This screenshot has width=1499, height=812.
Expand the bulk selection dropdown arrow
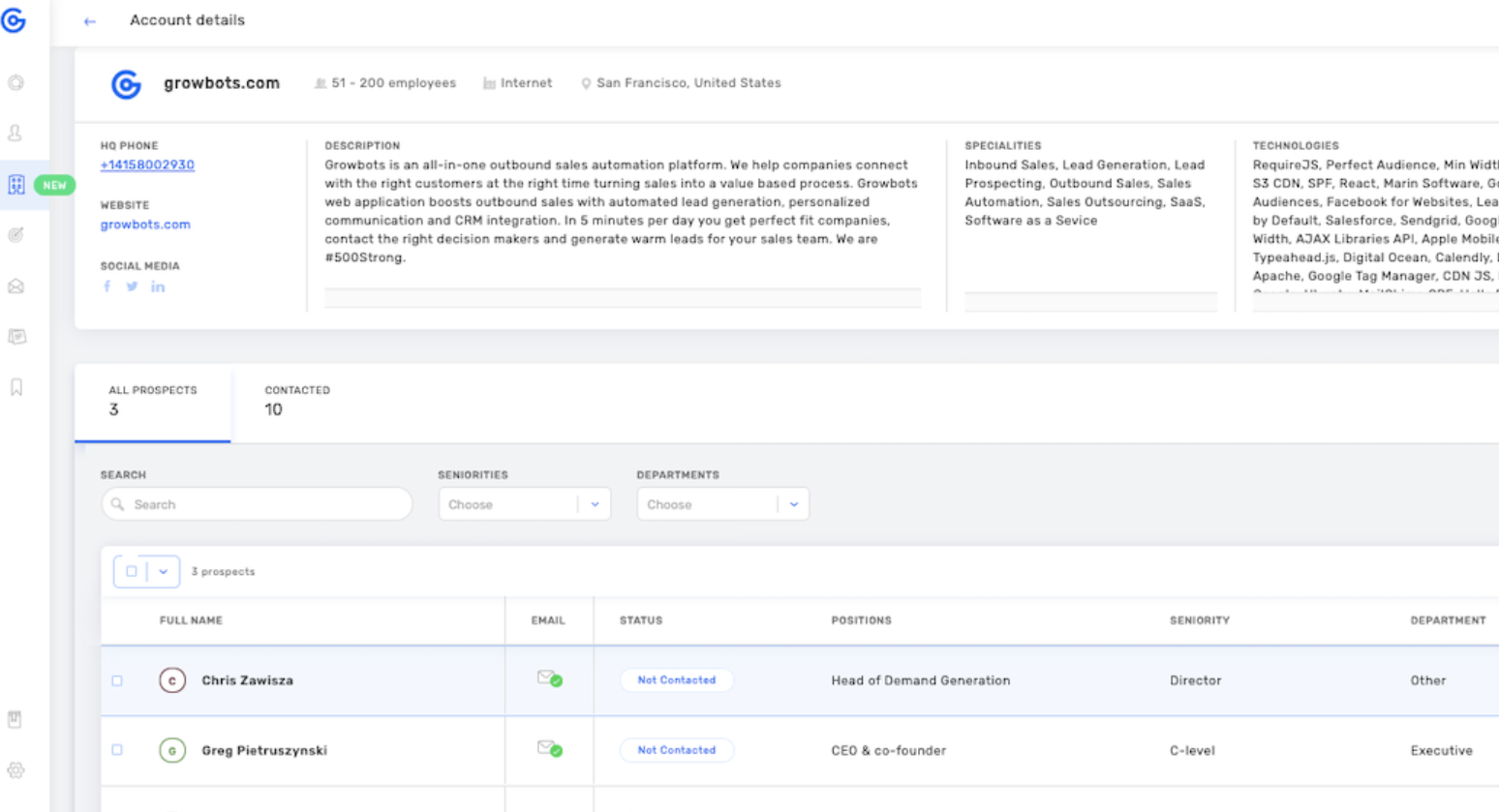click(162, 571)
